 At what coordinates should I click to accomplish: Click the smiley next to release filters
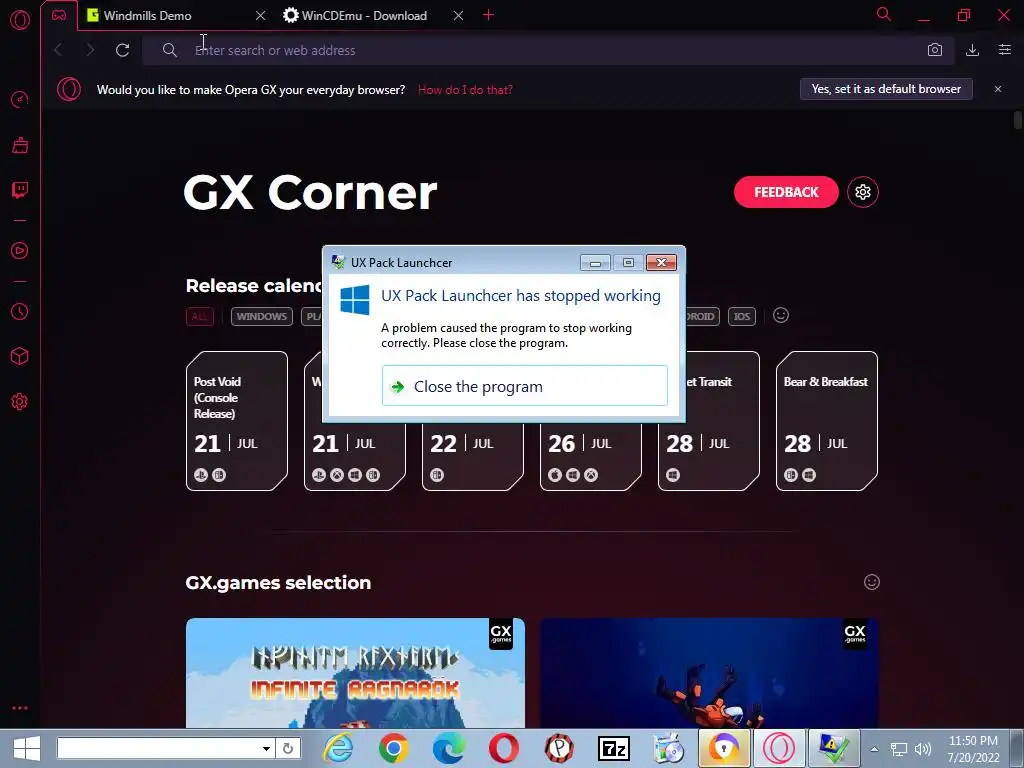pyautogui.click(x=781, y=315)
